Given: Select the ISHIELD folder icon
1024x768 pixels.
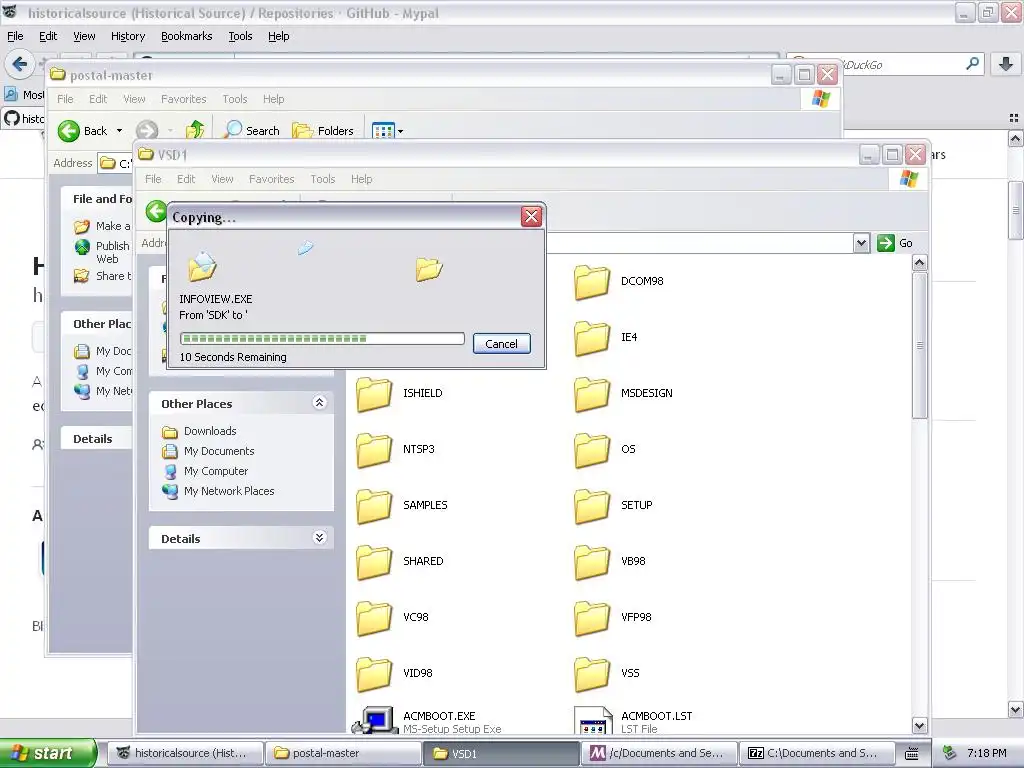Looking at the screenshot, I should click(x=374, y=394).
